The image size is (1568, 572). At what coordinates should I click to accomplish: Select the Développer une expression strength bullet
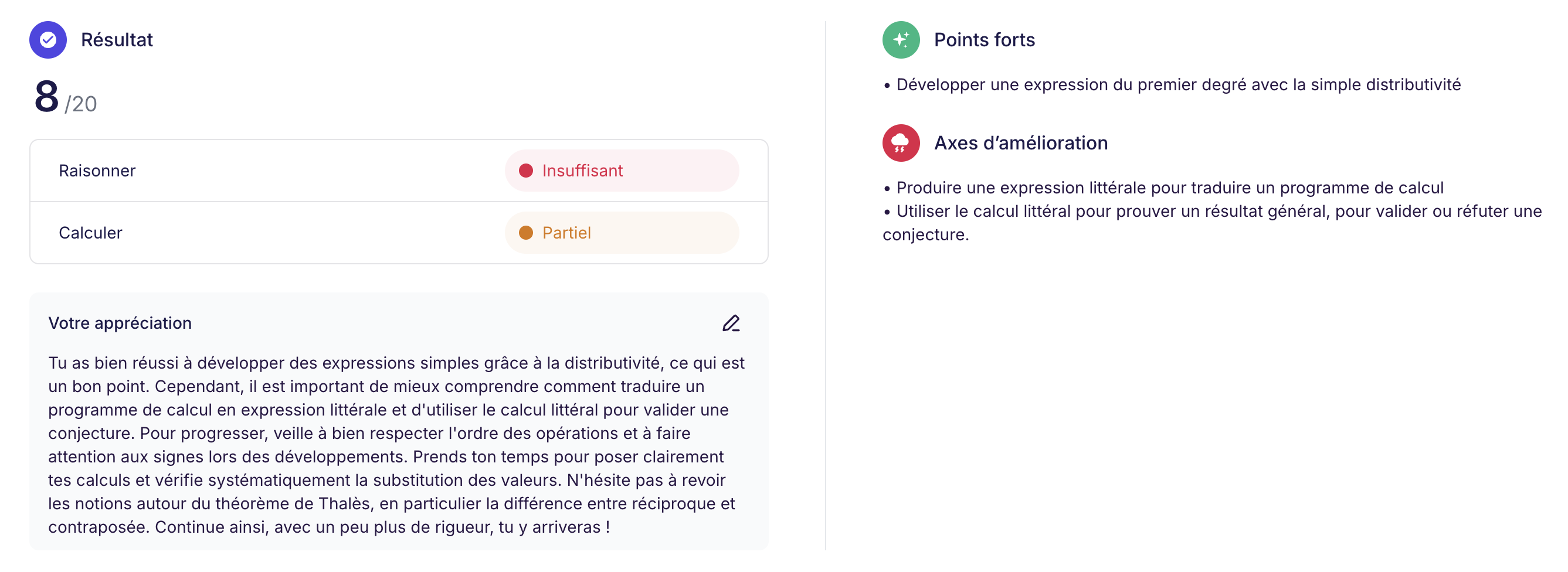1172,84
